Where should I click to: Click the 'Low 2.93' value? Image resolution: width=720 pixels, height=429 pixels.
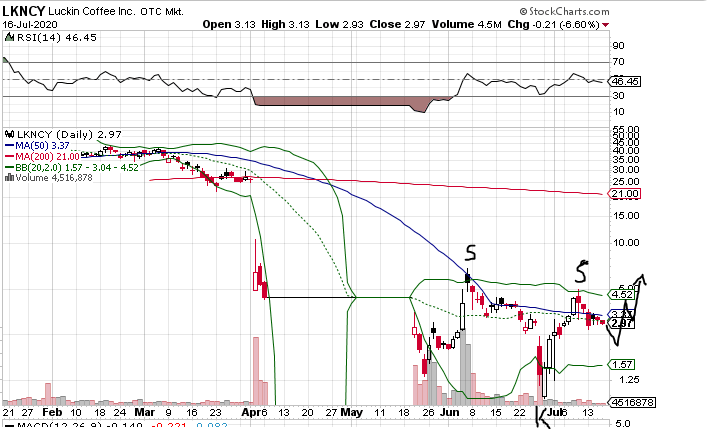[339, 24]
